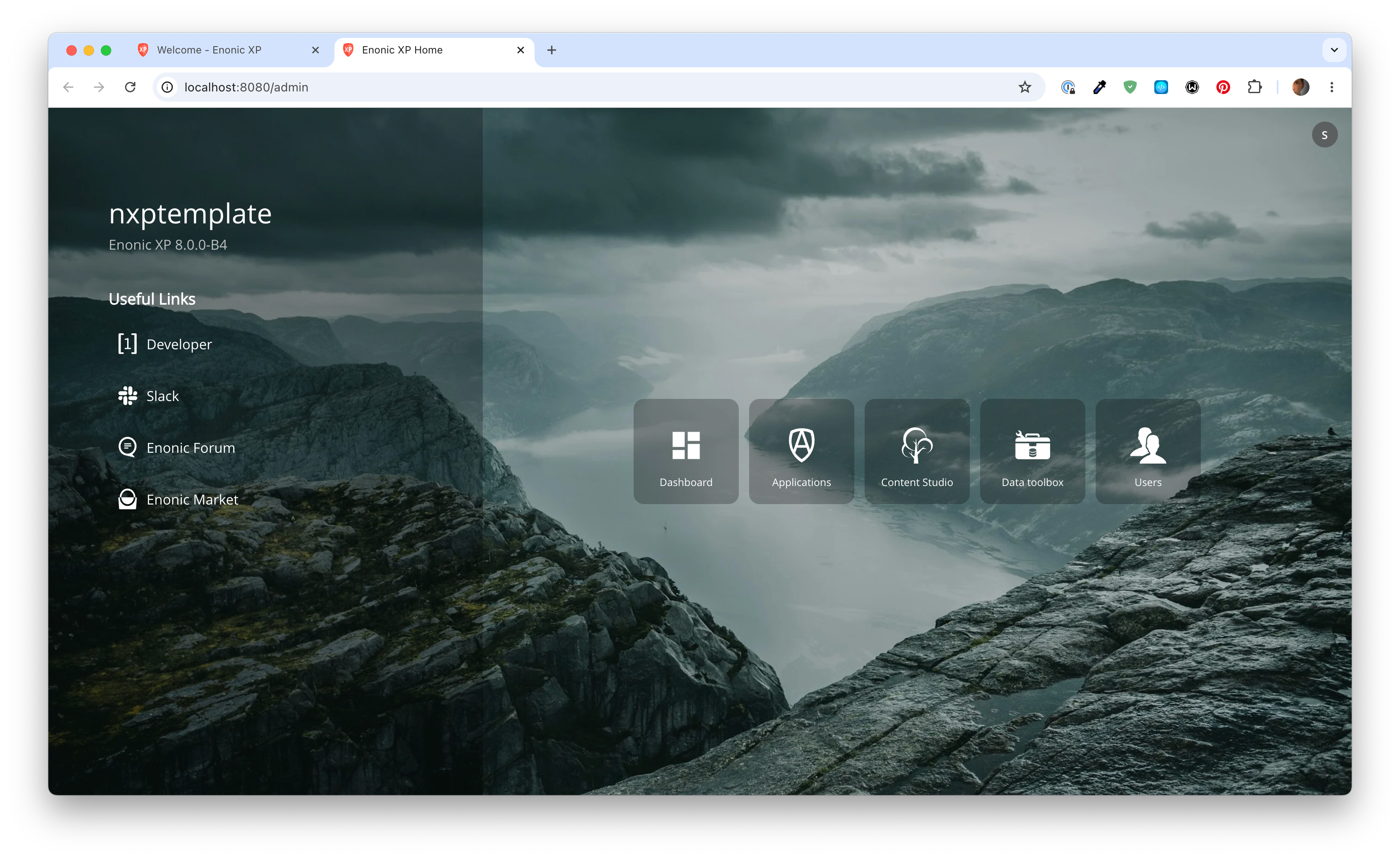Open the Chrome profile avatar
The height and width of the screenshot is (859, 1400).
point(1300,87)
